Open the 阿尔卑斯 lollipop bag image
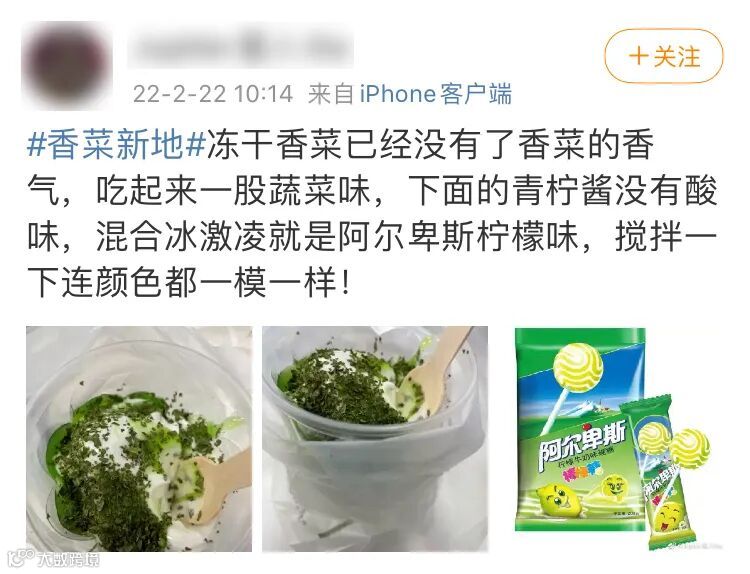 (579, 430)
